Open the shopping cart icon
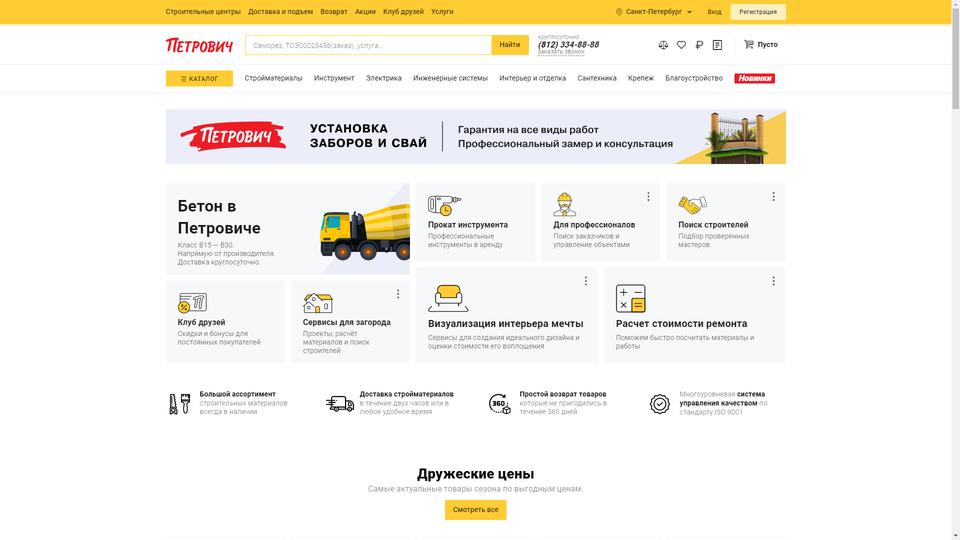960x540 pixels. [x=748, y=44]
